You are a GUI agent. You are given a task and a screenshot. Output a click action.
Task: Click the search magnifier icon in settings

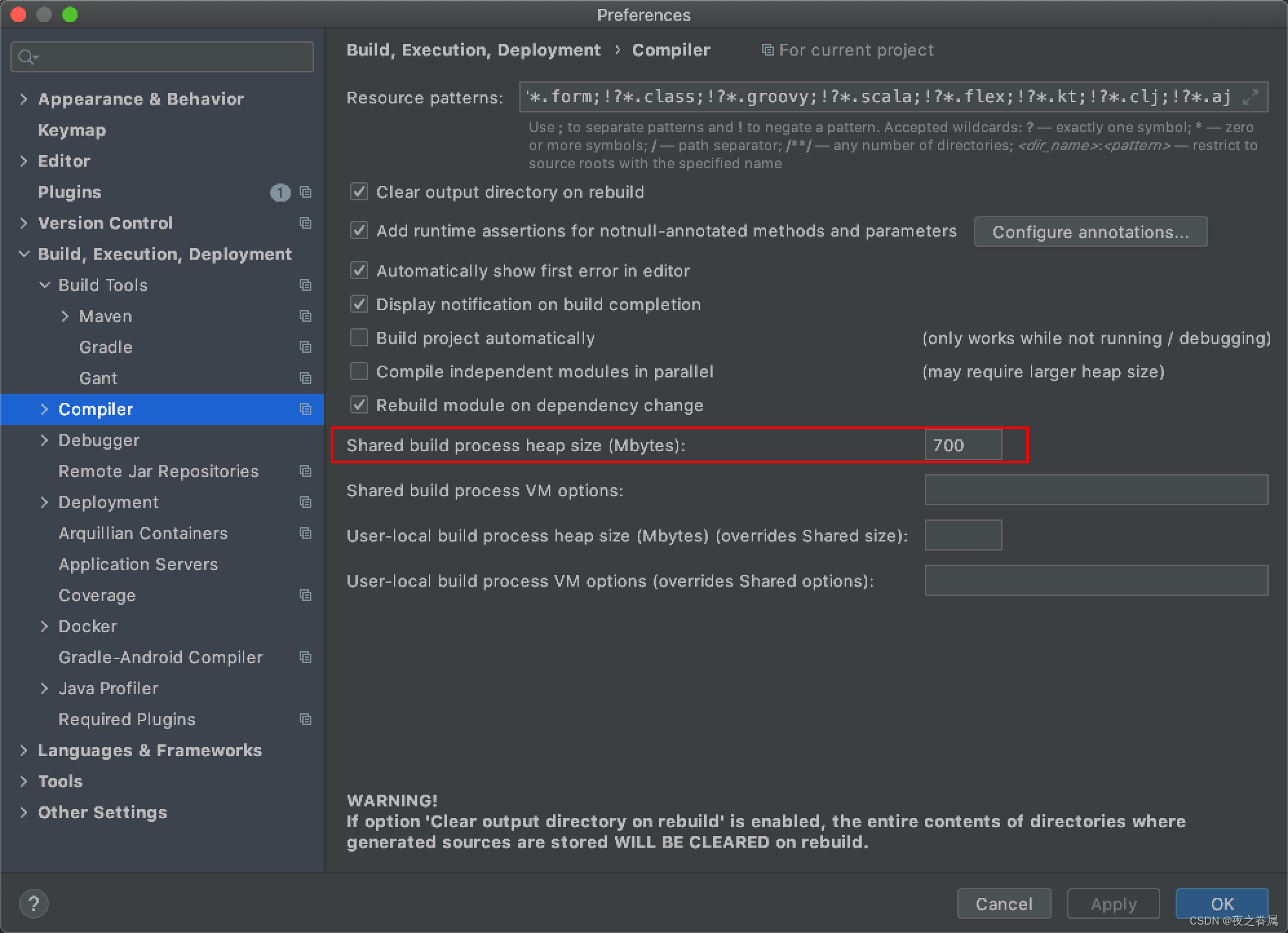click(x=28, y=57)
